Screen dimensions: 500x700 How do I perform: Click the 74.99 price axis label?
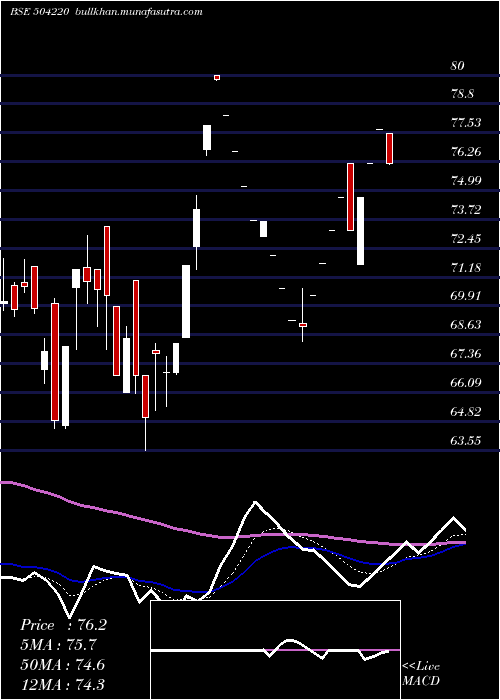point(466,181)
